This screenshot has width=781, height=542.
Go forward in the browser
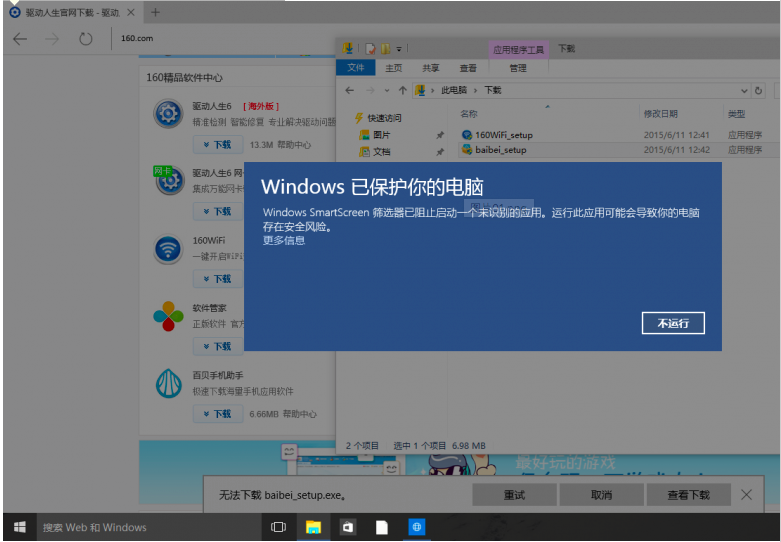coord(52,38)
